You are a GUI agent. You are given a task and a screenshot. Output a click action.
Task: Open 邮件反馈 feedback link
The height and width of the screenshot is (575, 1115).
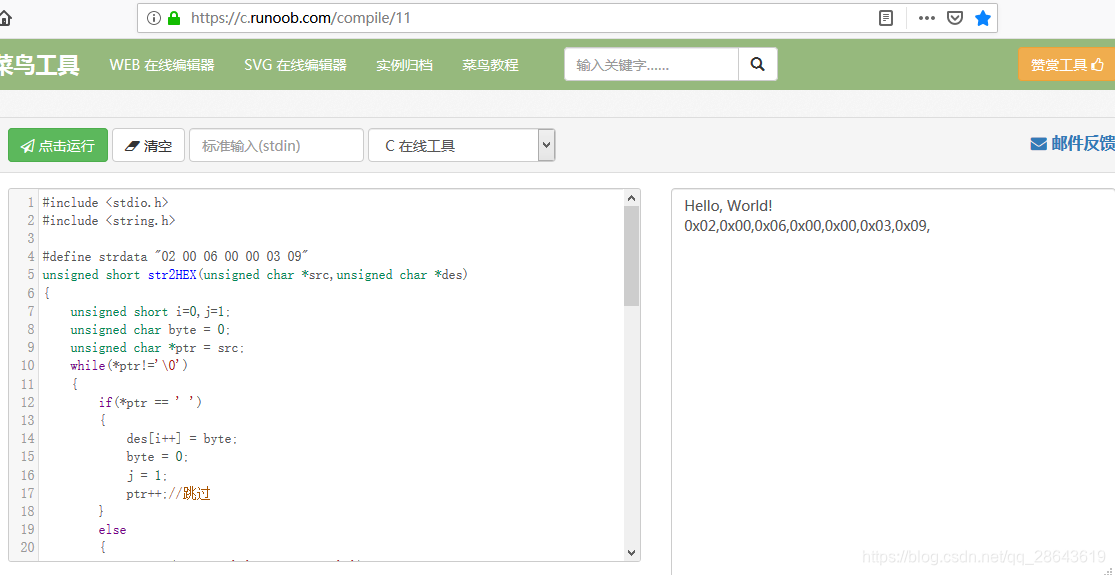1072,144
